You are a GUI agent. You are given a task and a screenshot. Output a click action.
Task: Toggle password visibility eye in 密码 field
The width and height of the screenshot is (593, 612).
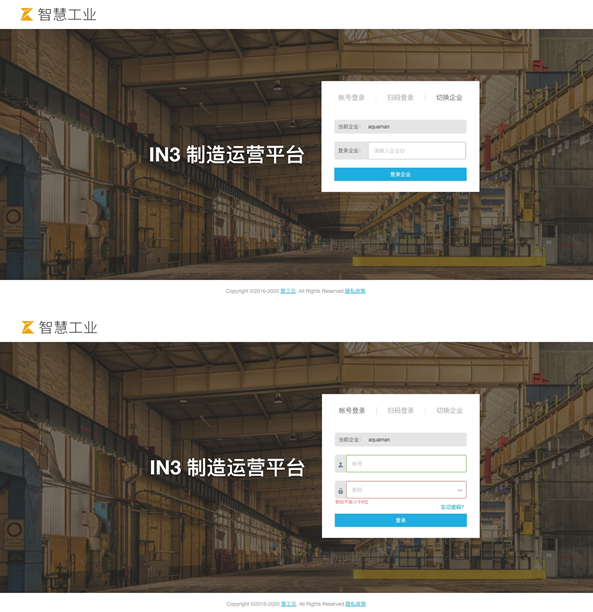point(459,490)
